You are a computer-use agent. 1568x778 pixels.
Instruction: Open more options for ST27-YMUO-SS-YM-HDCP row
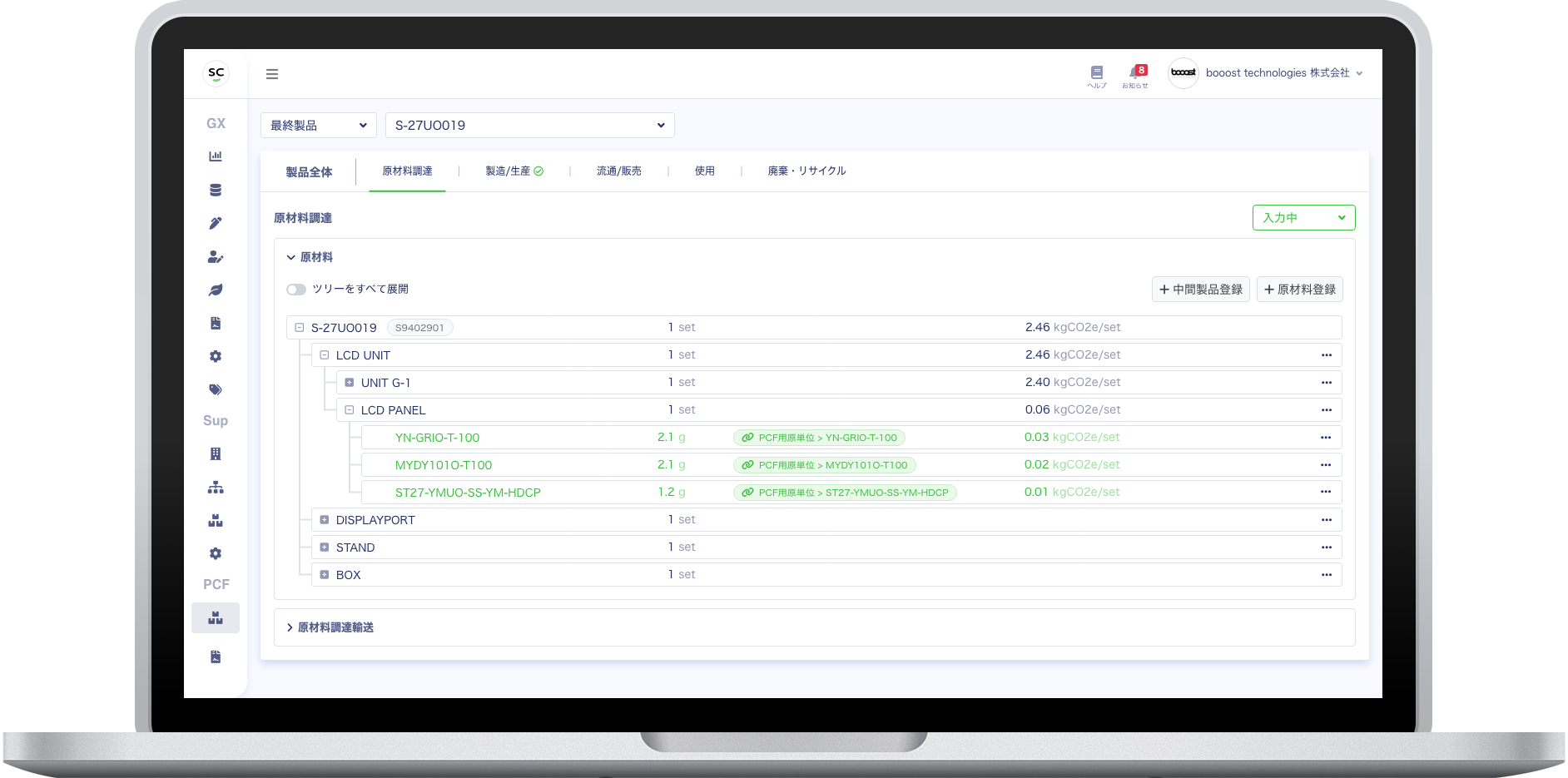click(1326, 493)
